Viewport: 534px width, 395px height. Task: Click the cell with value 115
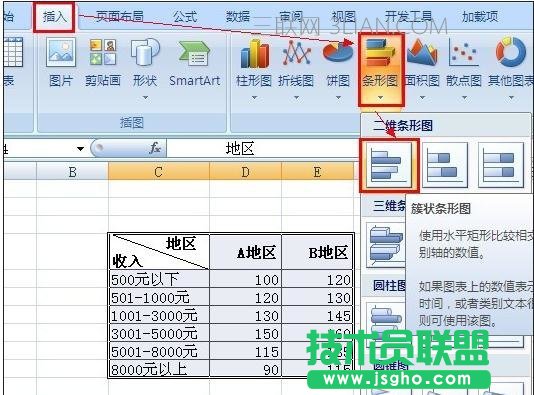pos(246,351)
